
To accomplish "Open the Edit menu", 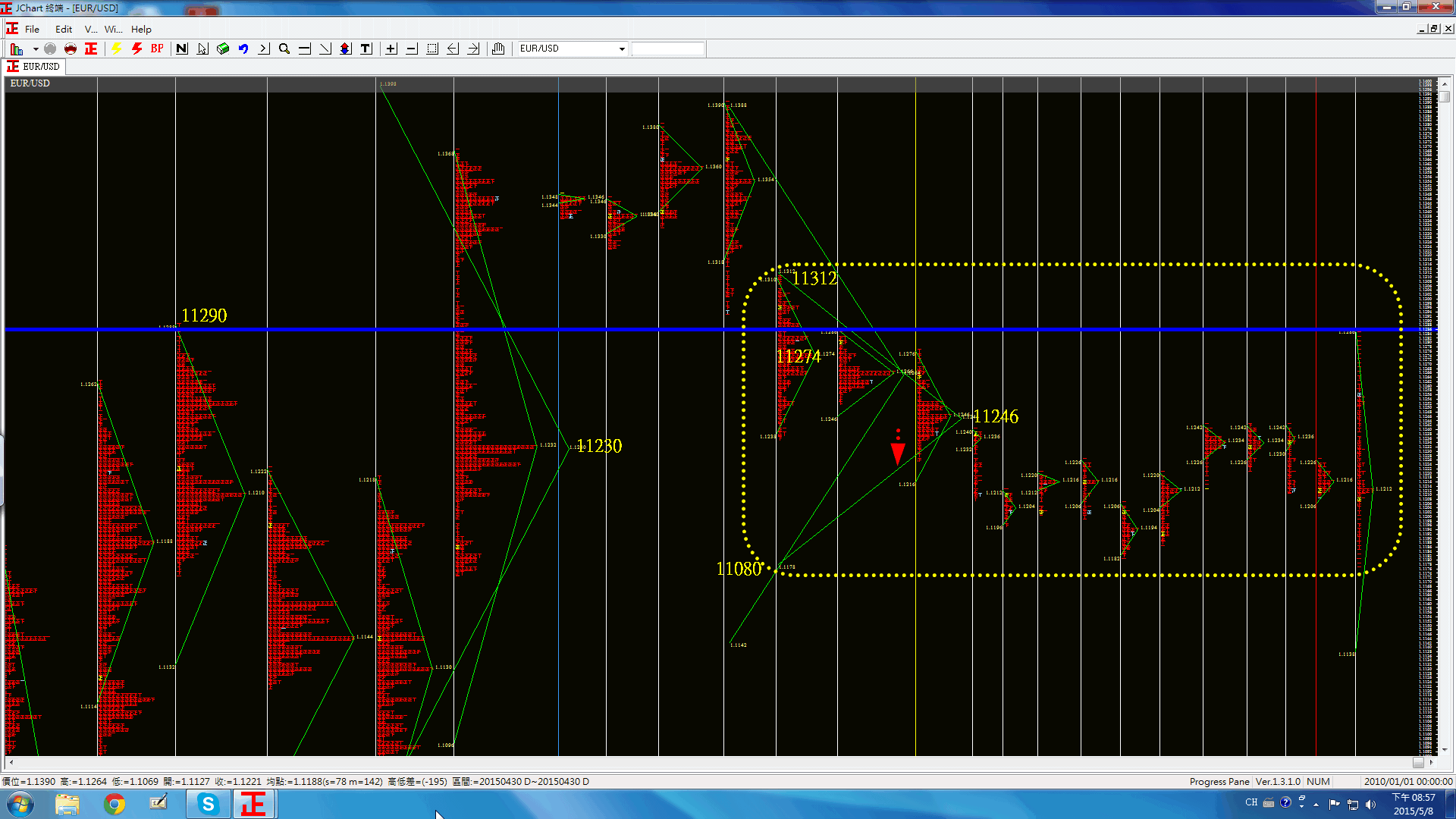I will (x=64, y=29).
